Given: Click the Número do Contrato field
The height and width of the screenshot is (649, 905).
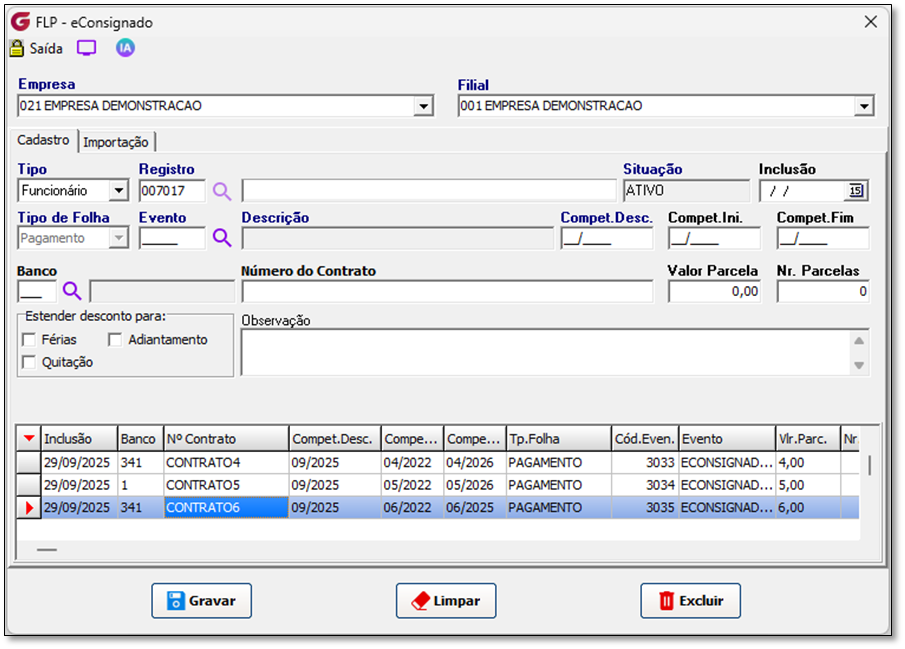Looking at the screenshot, I should (x=447, y=291).
